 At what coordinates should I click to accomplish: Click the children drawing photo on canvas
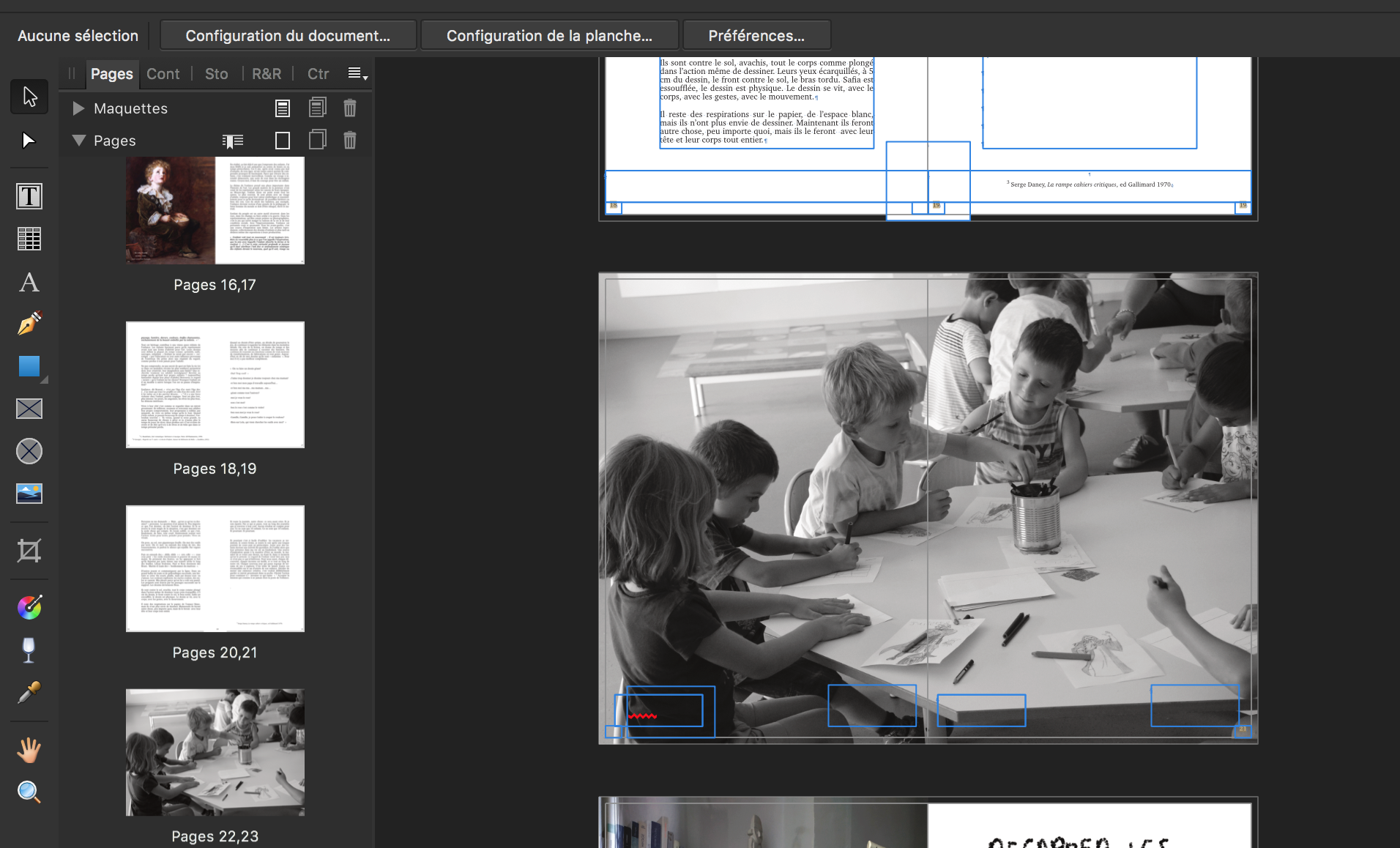coord(928,508)
